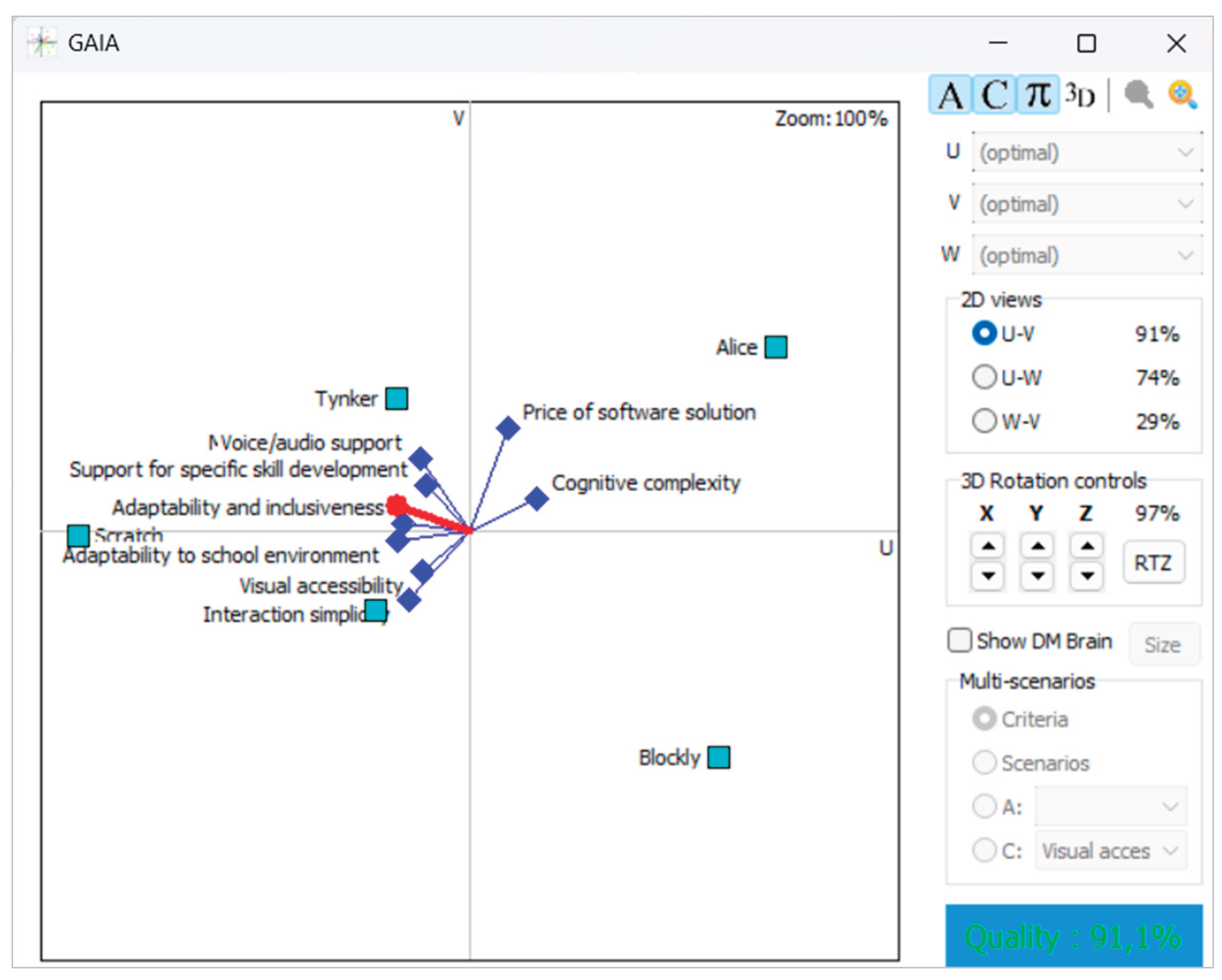Image resolution: width=1222 pixels, height=980 pixels.
Task: Click the Visual accessibility diamond
Action: coord(422,572)
